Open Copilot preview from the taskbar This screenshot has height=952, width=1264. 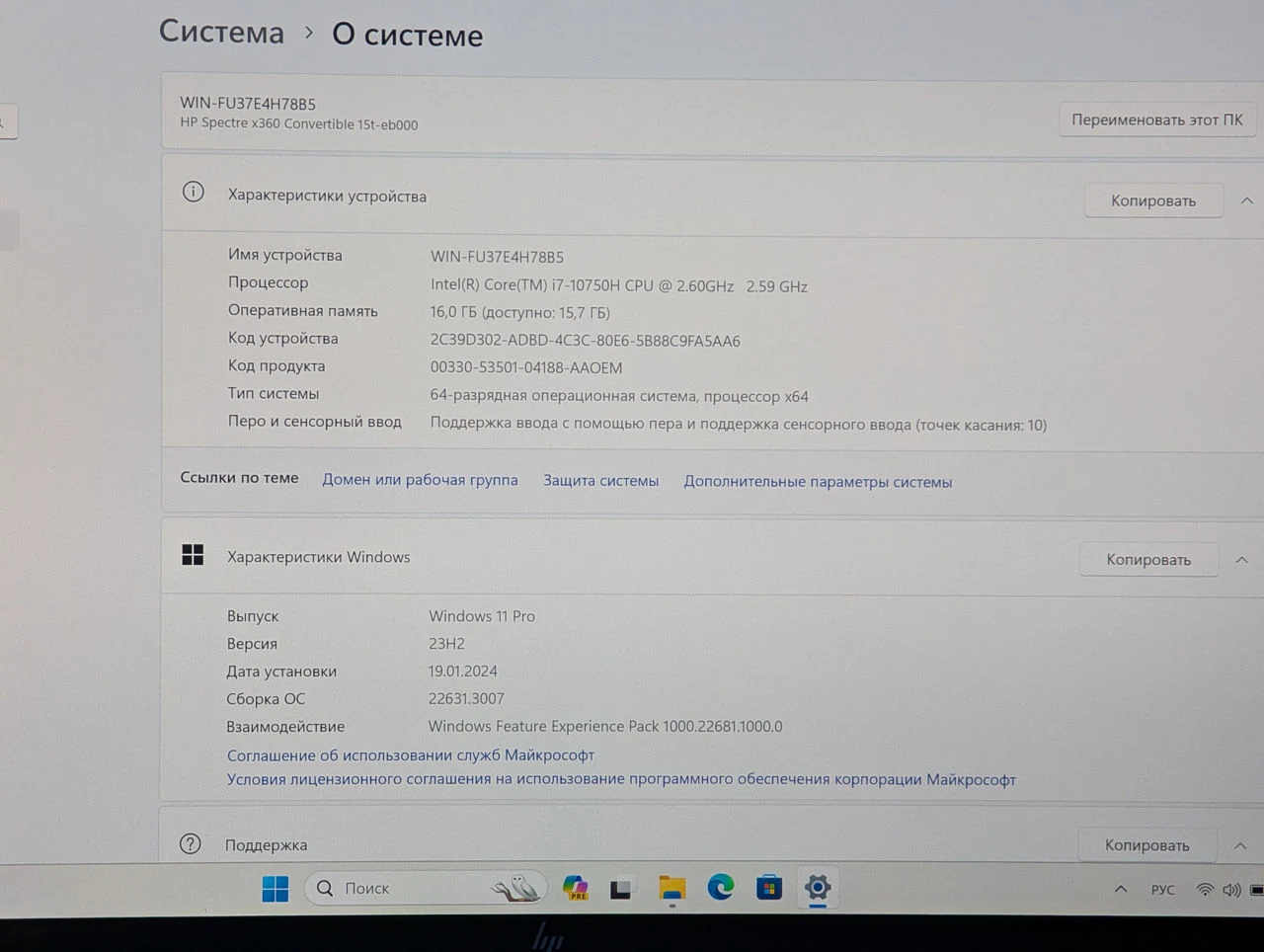click(576, 889)
